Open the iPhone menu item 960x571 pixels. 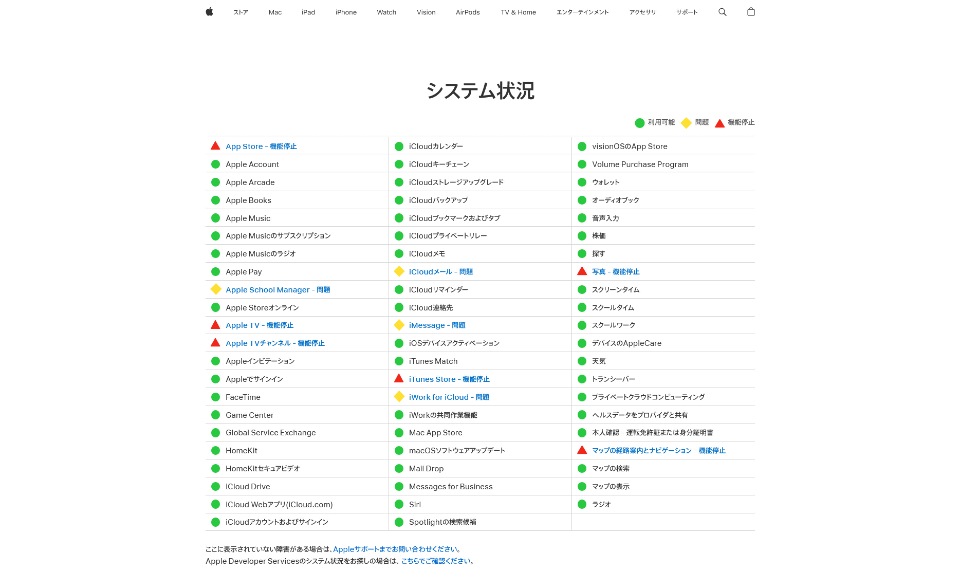pyautogui.click(x=346, y=12)
